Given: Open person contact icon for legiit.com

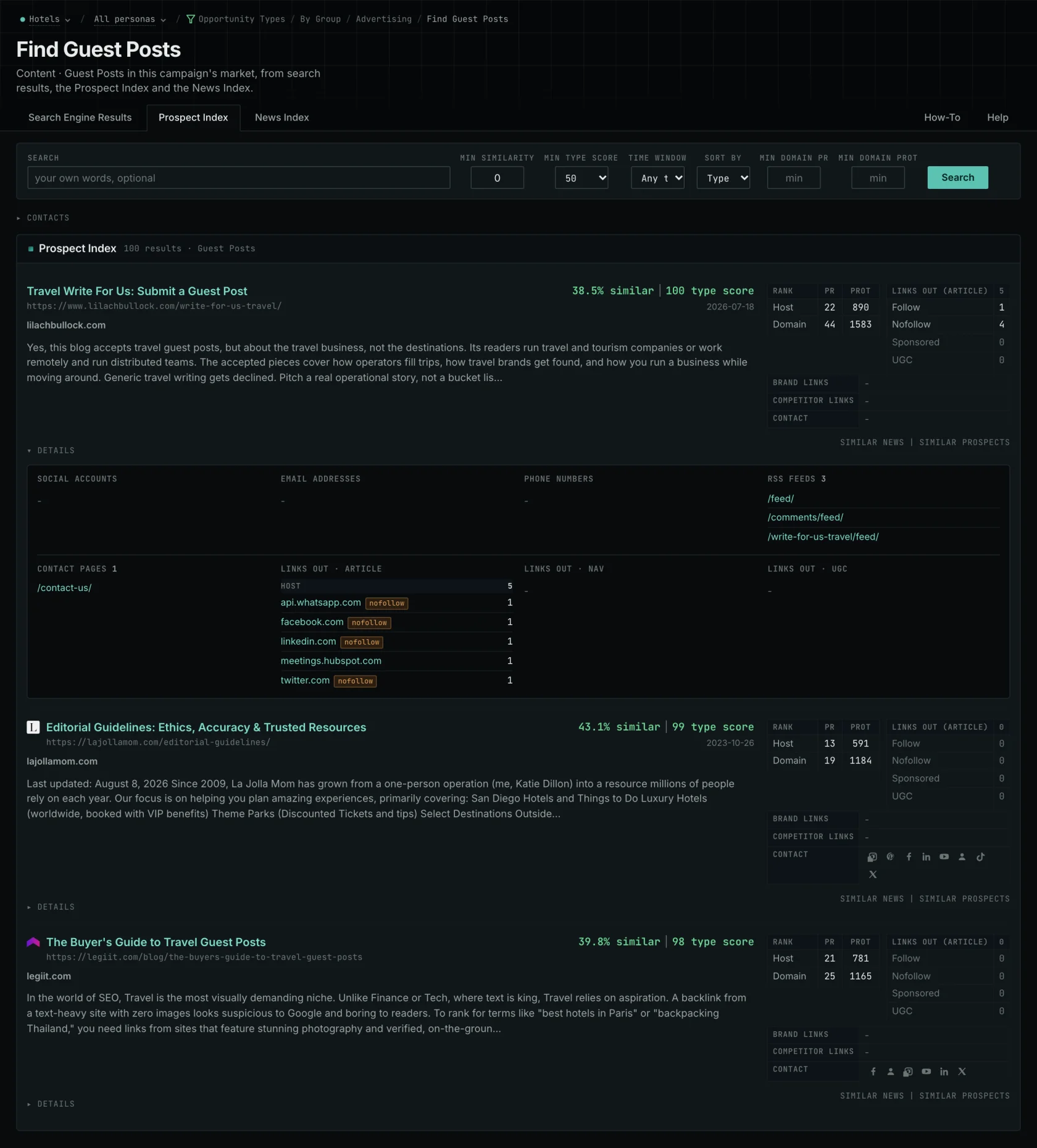Looking at the screenshot, I should 891,1071.
